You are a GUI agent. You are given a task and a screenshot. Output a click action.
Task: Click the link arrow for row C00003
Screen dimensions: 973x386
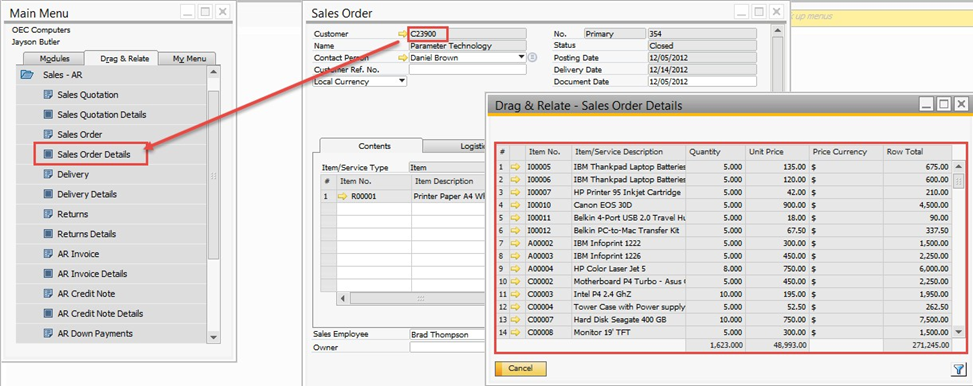click(x=516, y=294)
